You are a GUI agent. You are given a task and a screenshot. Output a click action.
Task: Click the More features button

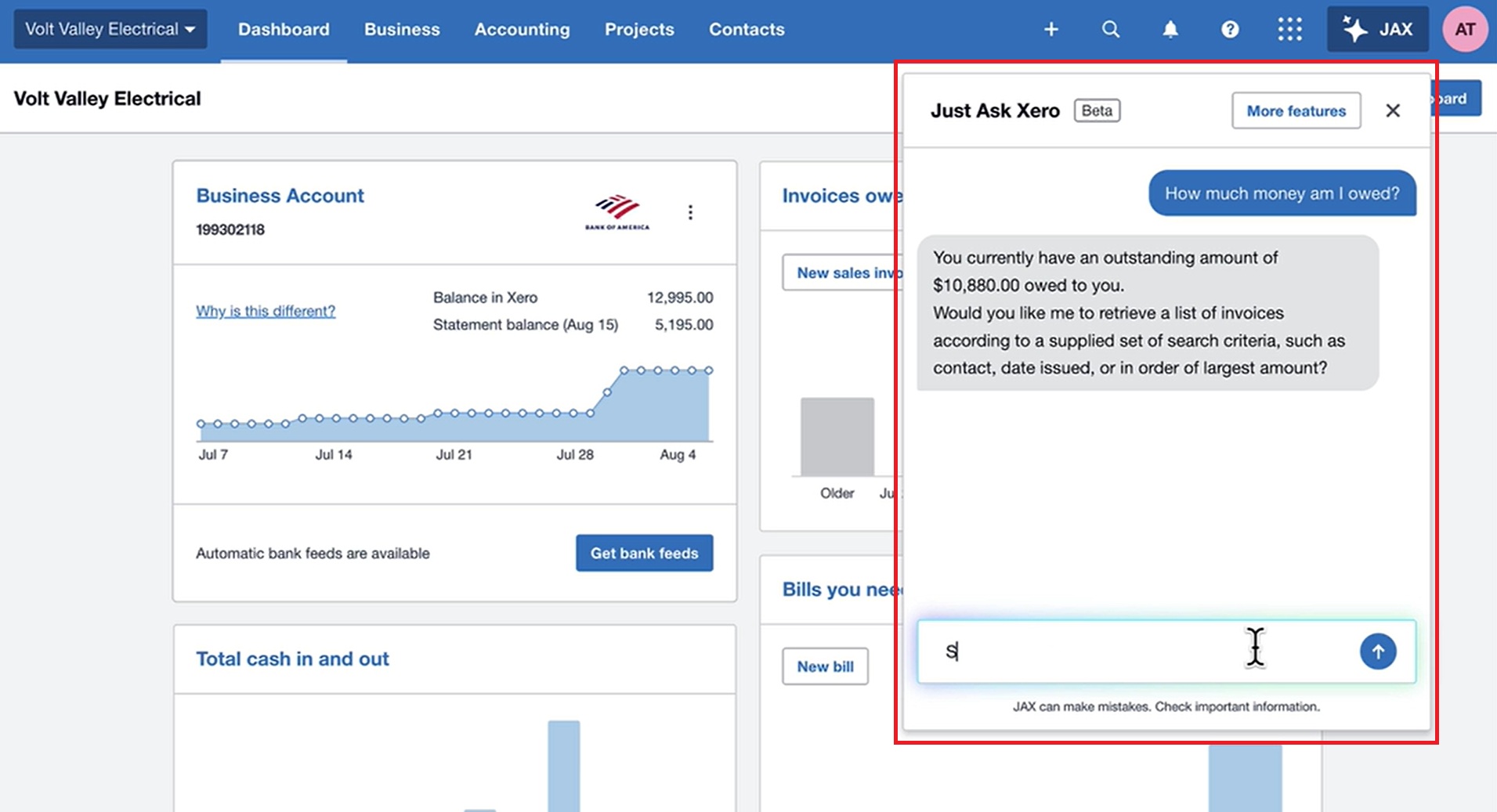[x=1296, y=111]
